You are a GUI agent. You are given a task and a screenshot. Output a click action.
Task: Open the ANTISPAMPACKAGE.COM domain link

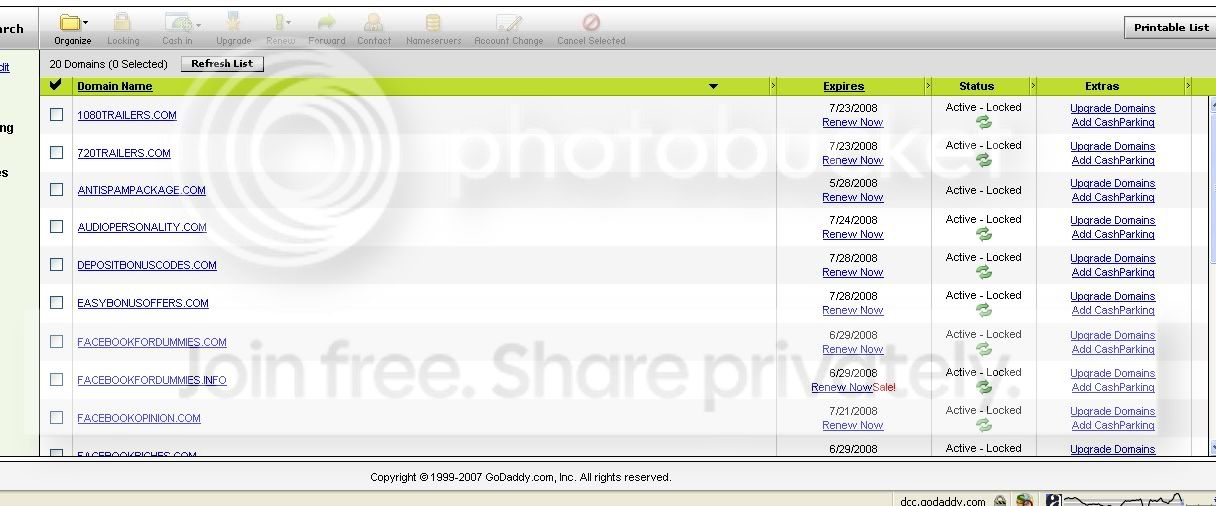[142, 190]
